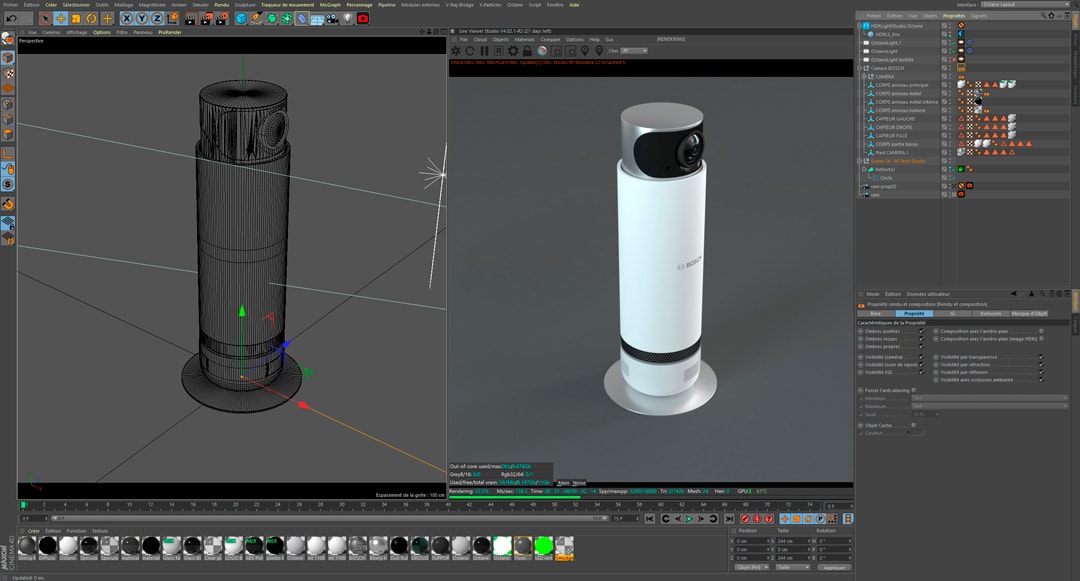Activate the Scale tool in the toolbar
The width and height of the screenshot is (1080, 581).
pyautogui.click(x=76, y=19)
